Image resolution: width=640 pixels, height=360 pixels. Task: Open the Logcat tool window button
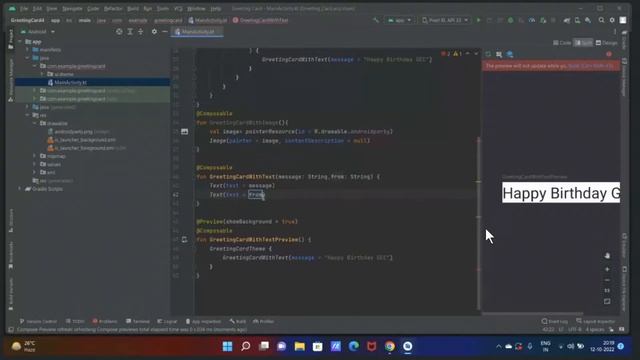(x=167, y=321)
